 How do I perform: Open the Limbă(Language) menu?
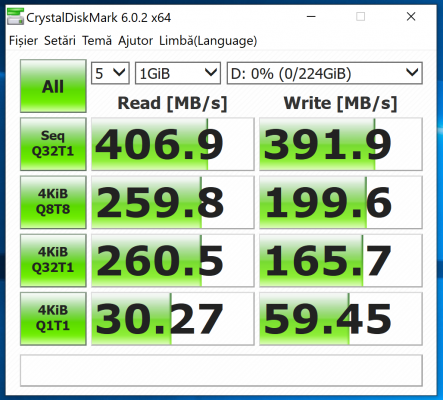tap(208, 41)
